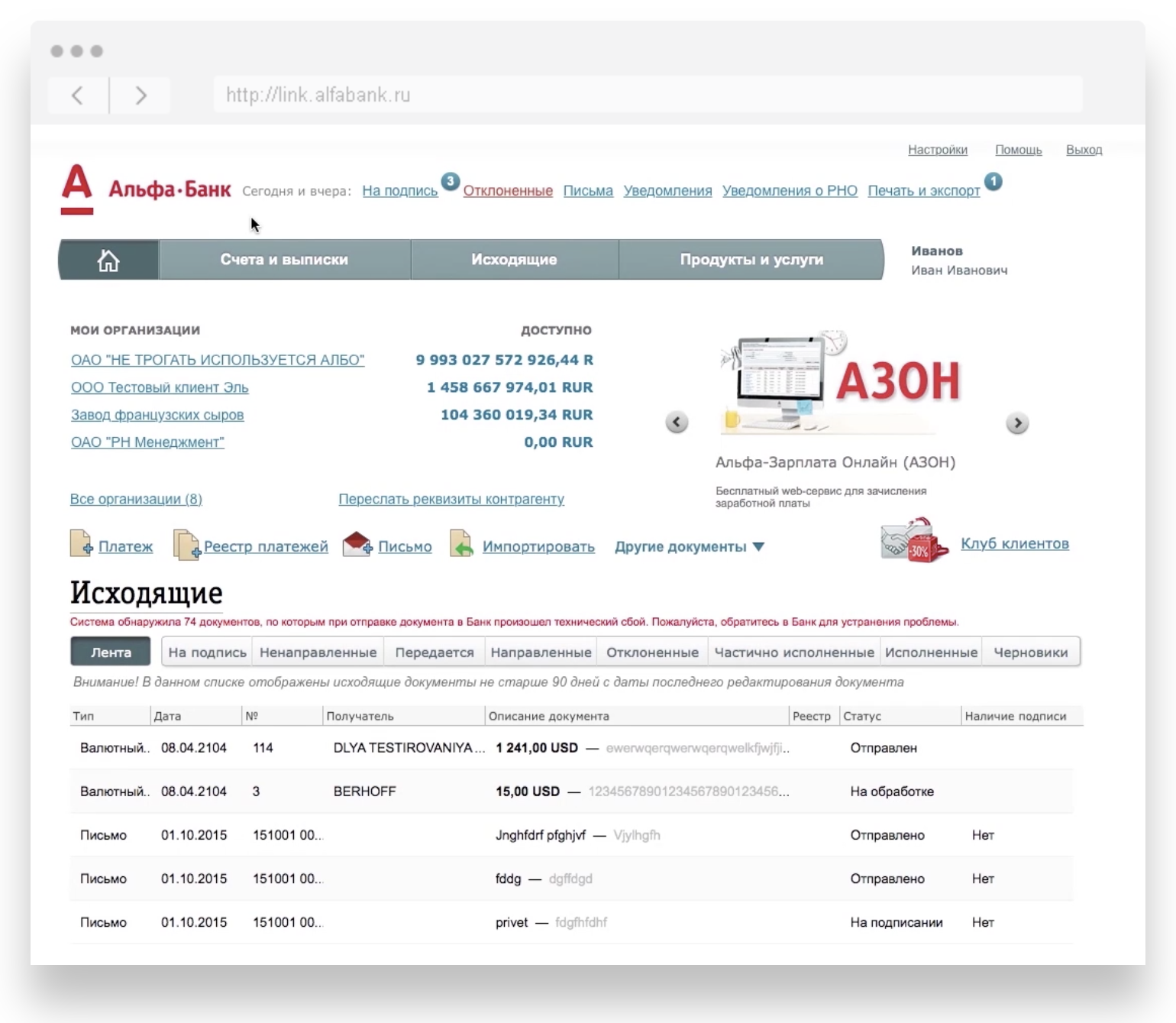1176x1023 pixels.
Task: Click the Письмо envelope icon
Action: coord(357,544)
